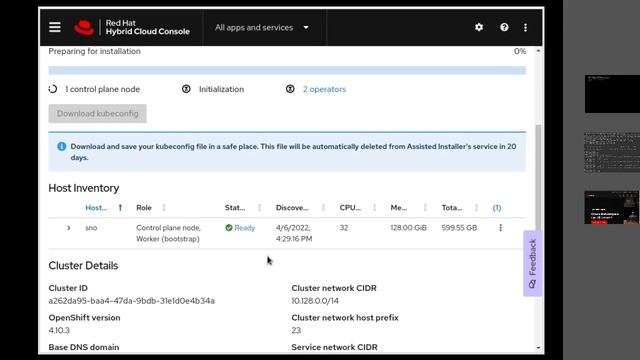Select the bottom video thumbnail

[x=612, y=207]
